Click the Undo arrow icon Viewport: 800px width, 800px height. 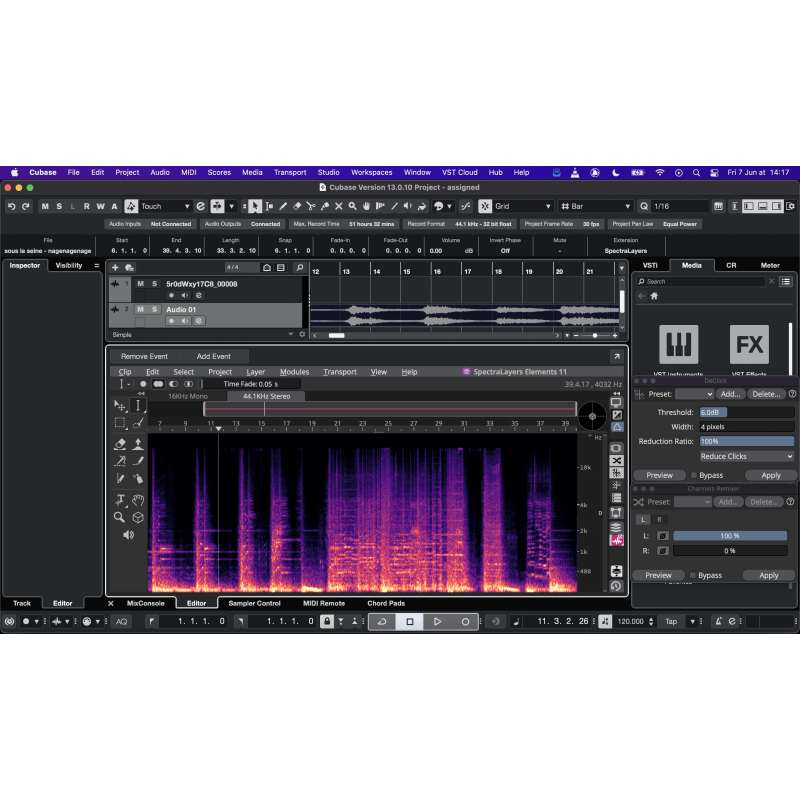pos(12,206)
